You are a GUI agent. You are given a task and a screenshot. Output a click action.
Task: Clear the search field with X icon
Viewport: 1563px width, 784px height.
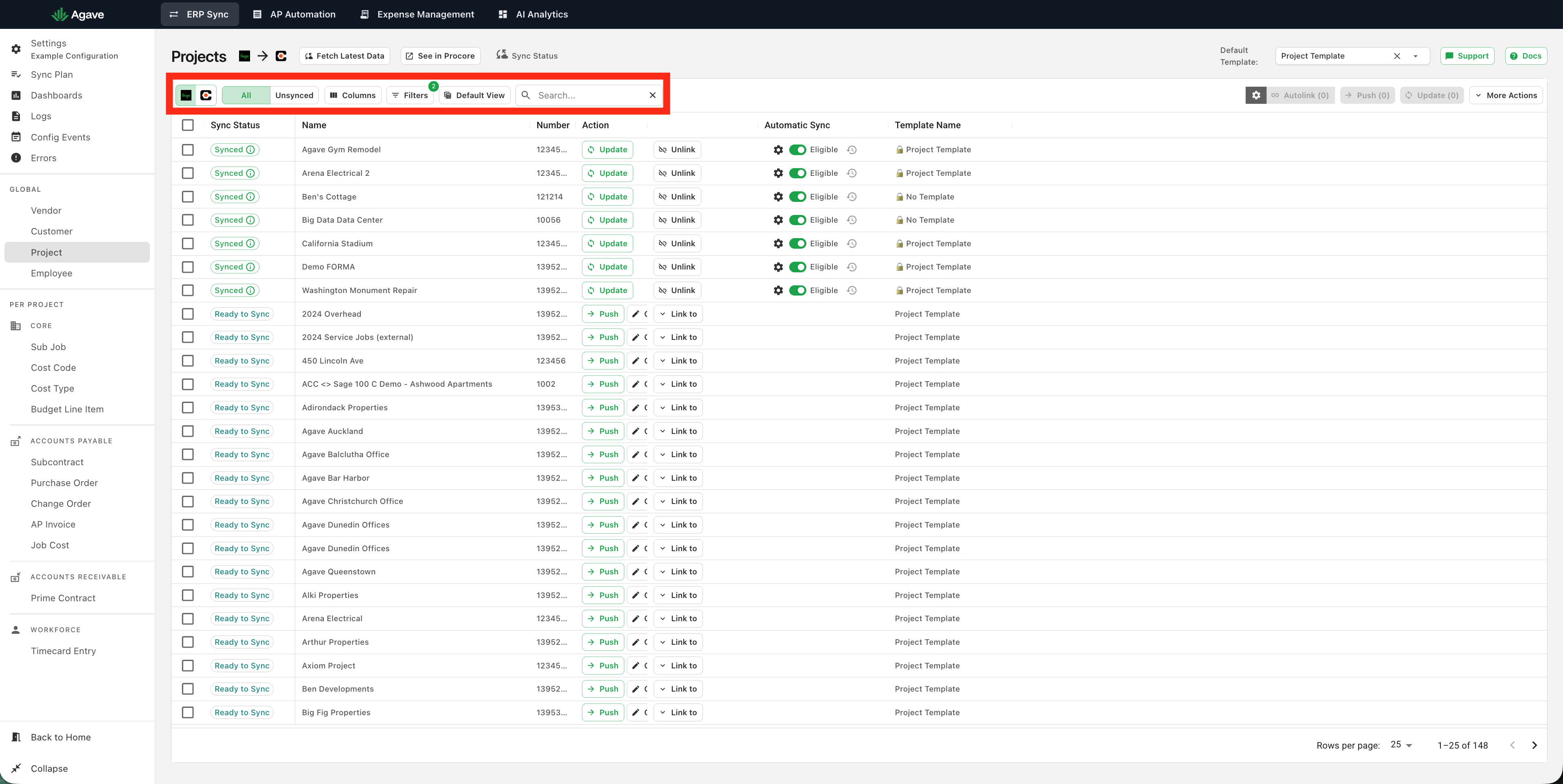coord(652,95)
